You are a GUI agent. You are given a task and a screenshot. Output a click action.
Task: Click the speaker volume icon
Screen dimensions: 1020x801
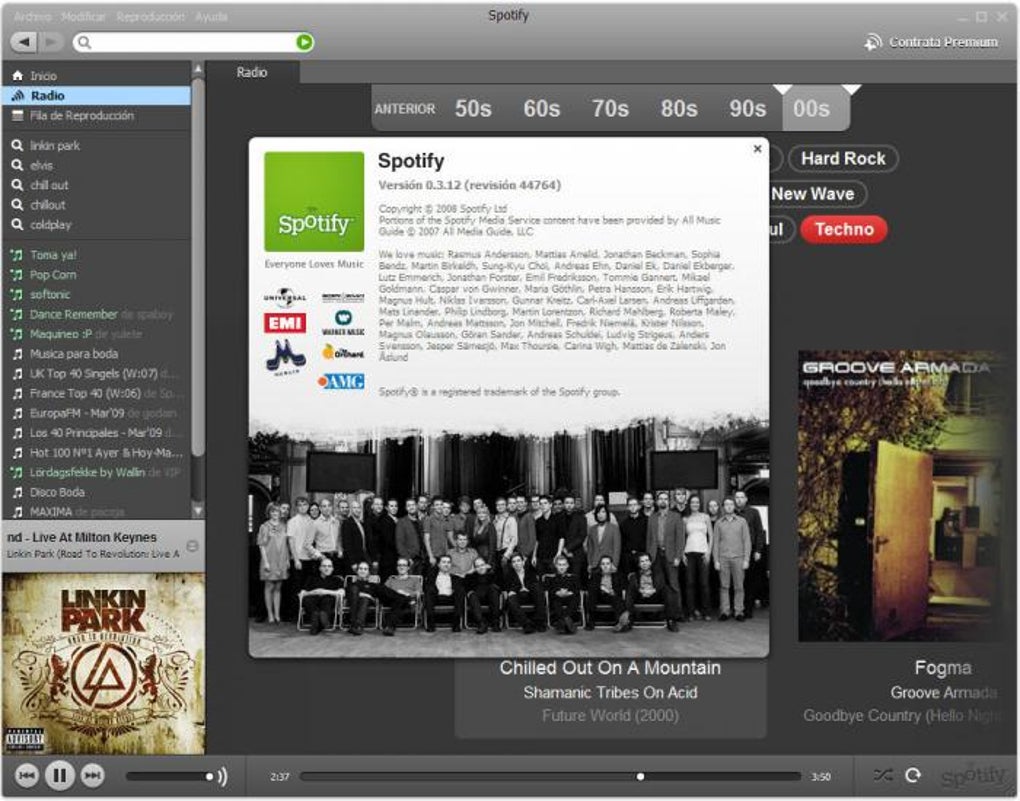[x=223, y=776]
